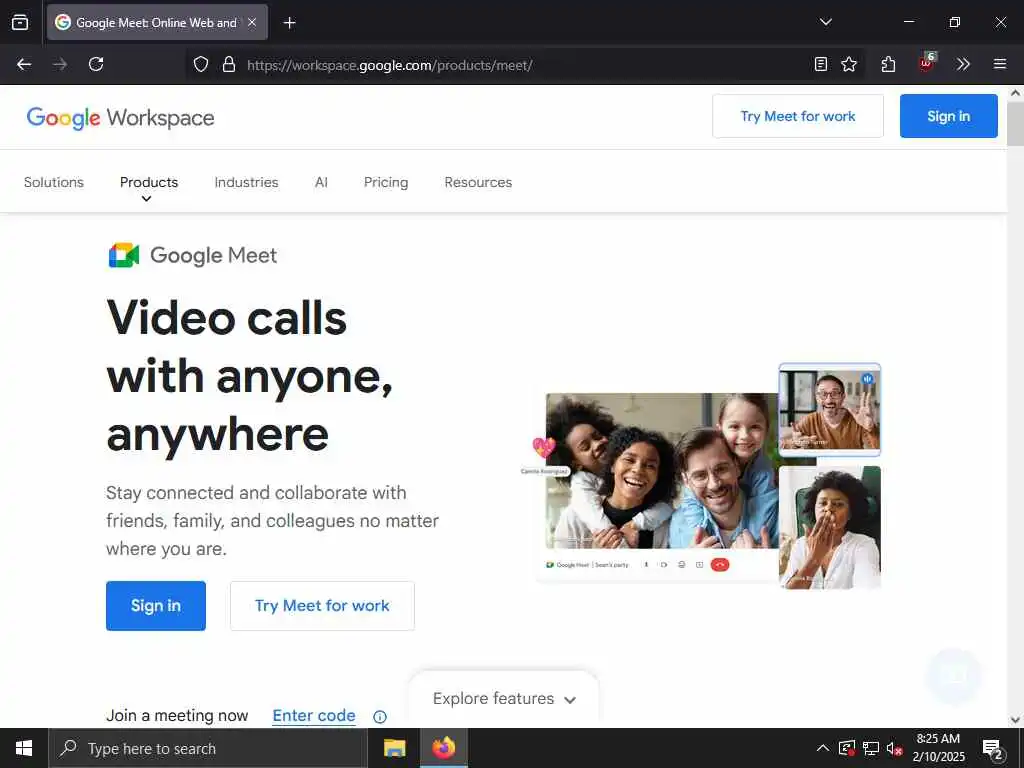The height and width of the screenshot is (768, 1024).
Task: Click Try Meet for work header button
Action: [797, 116]
